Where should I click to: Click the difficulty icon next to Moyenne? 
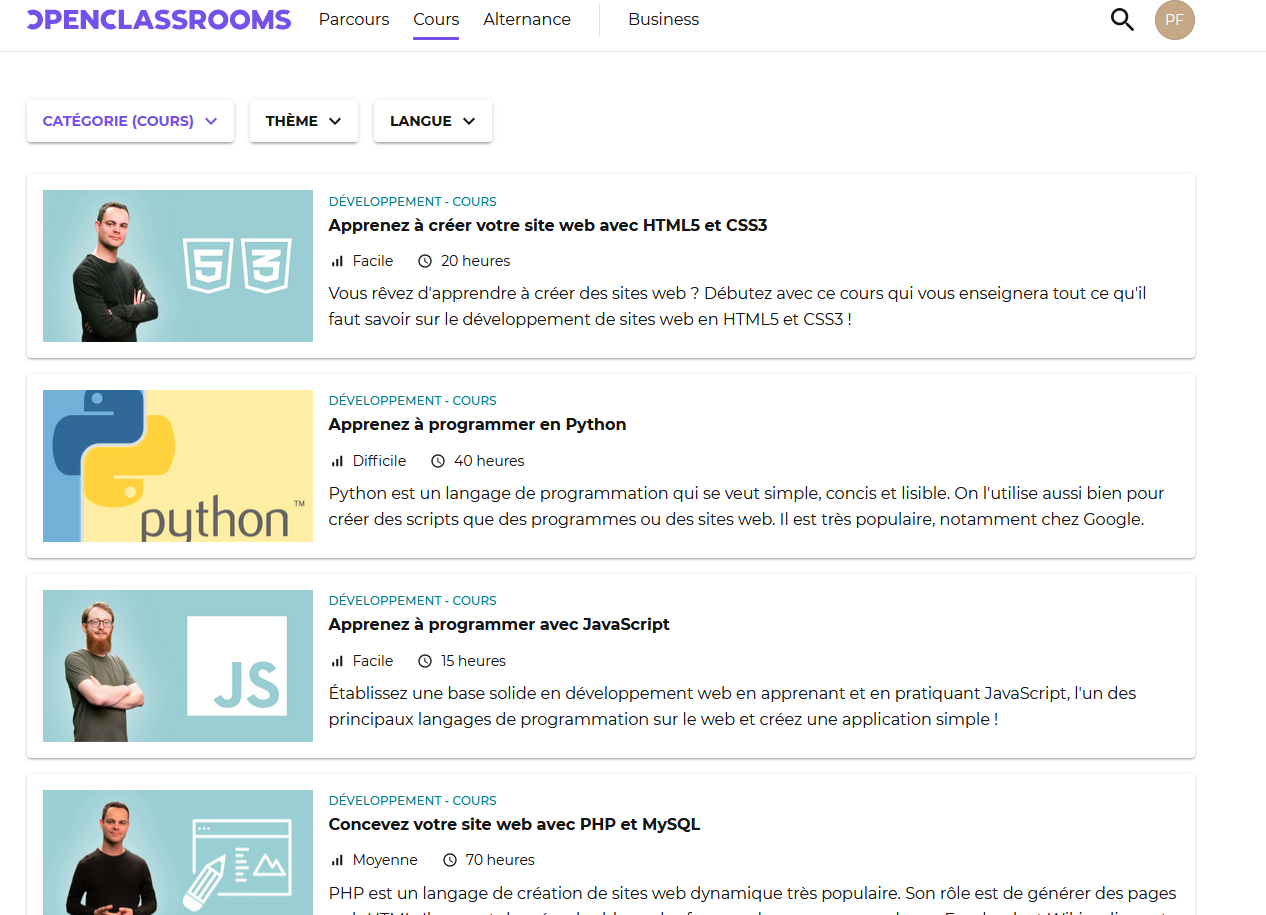335,859
